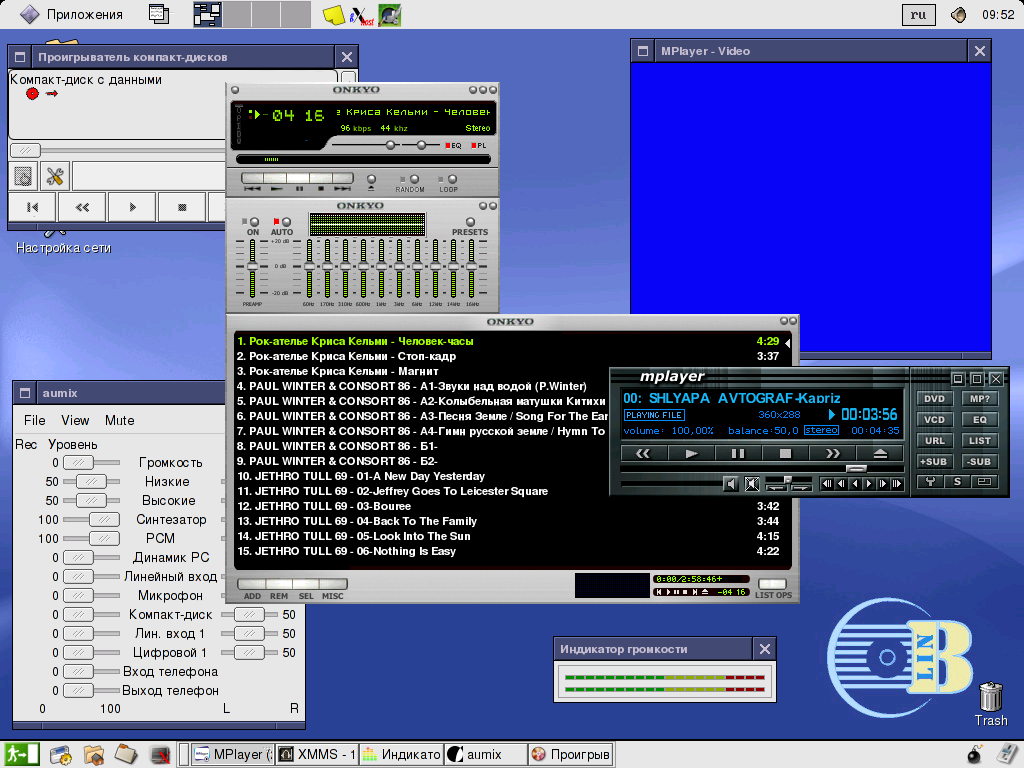Open the equalizer PRESETS menu
The image size is (1024, 768).
coord(470,223)
